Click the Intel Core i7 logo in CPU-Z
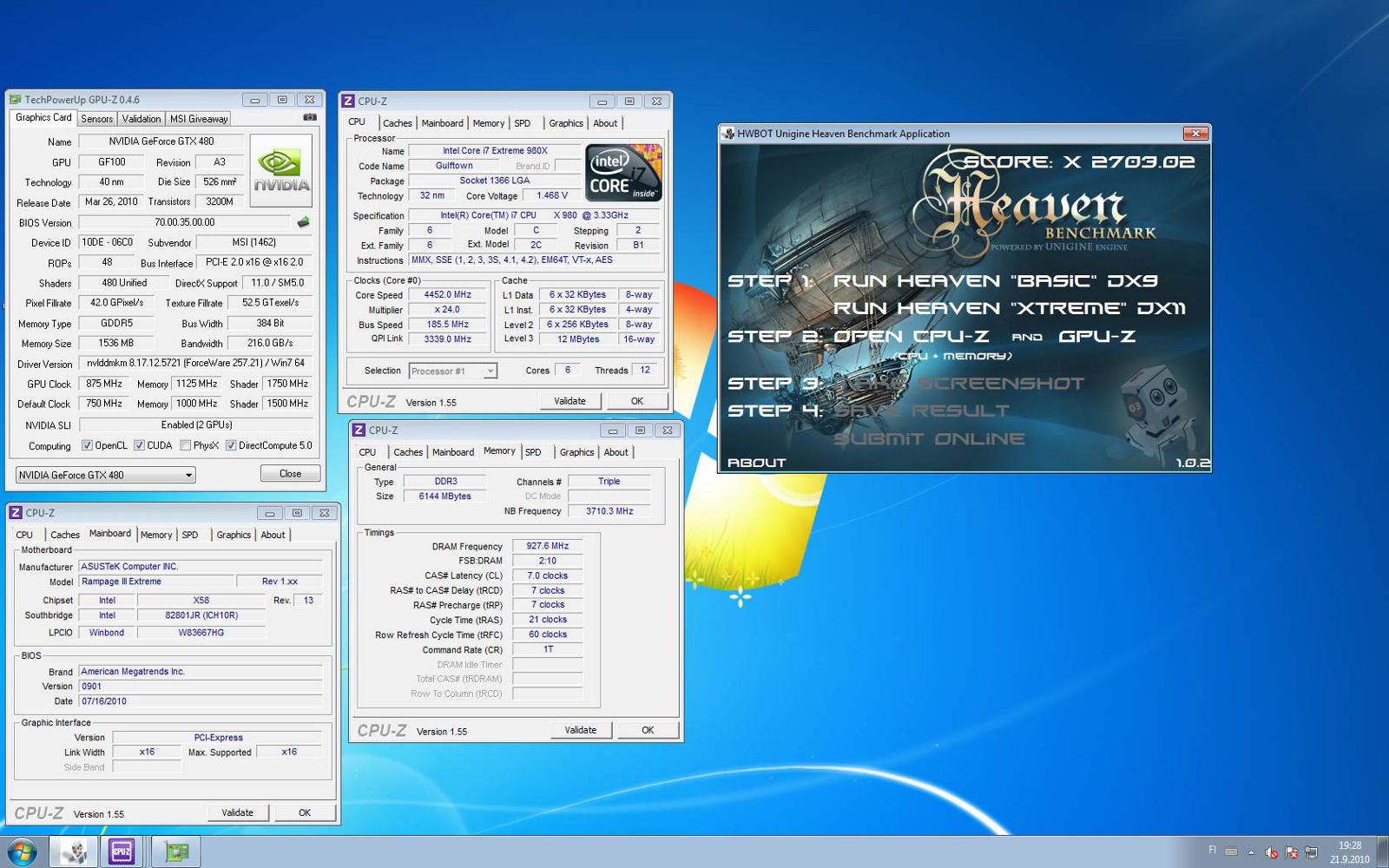The width and height of the screenshot is (1389, 868). [x=624, y=173]
